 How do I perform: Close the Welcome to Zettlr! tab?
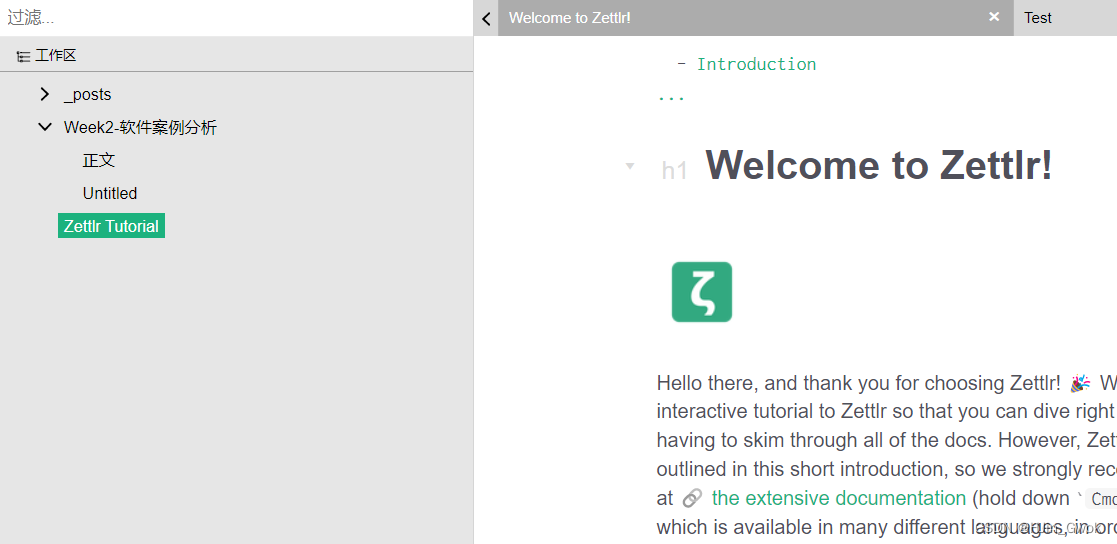[994, 17]
